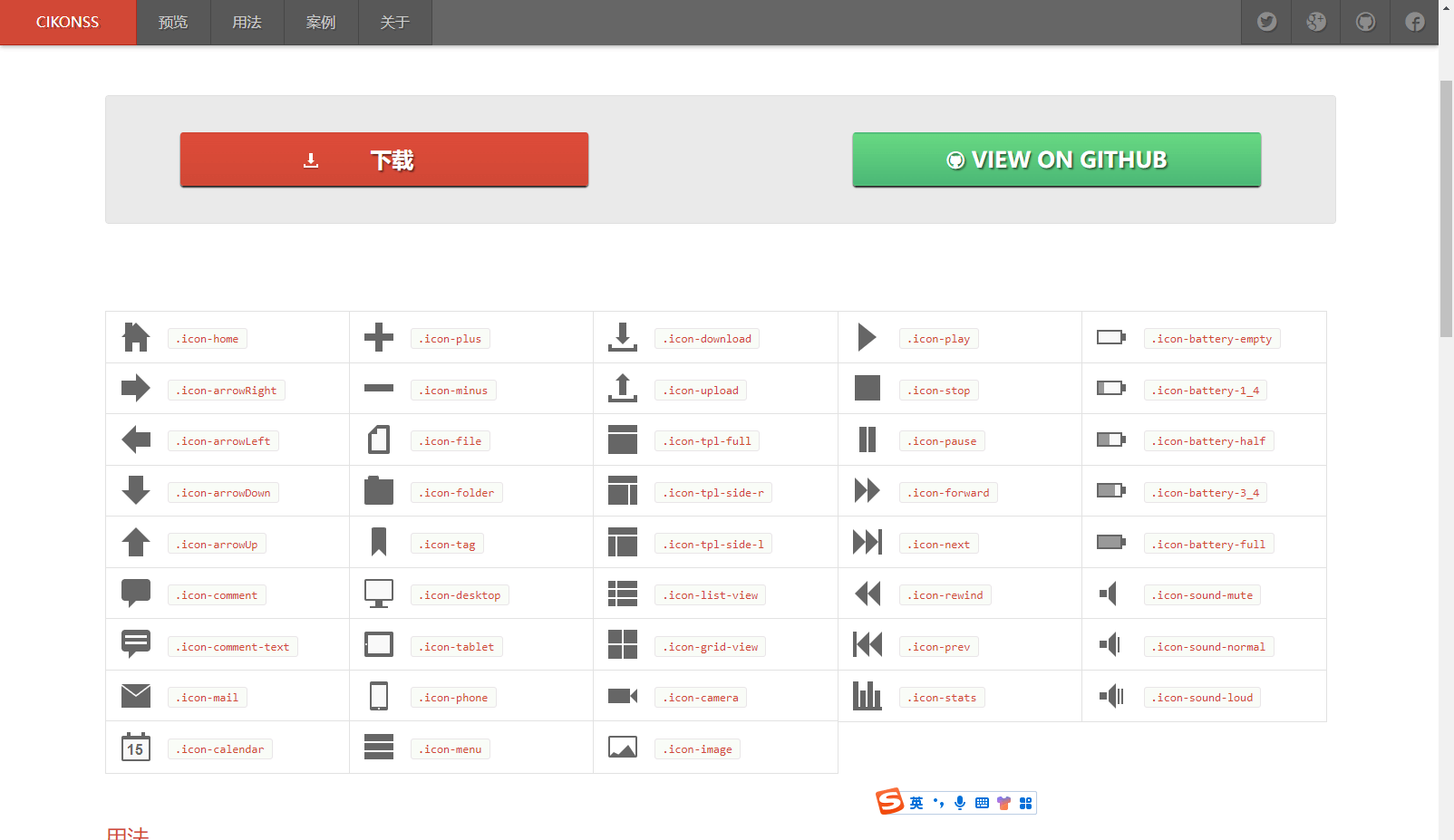Image resolution: width=1454 pixels, height=840 pixels.
Task: Click the download icon in the table
Action: coord(623,337)
